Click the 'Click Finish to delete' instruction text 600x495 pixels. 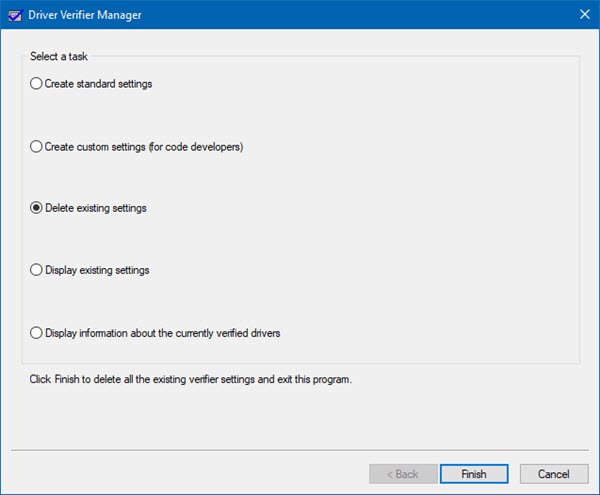pyautogui.click(x=190, y=380)
